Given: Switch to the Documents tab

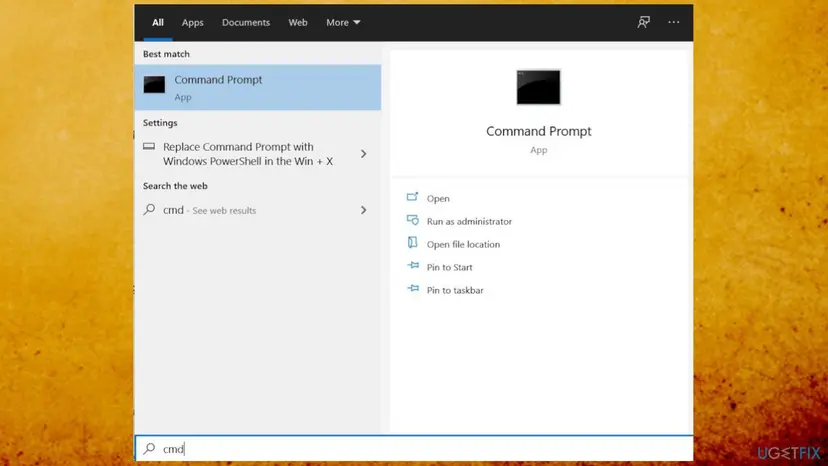Looking at the screenshot, I should click(x=246, y=22).
